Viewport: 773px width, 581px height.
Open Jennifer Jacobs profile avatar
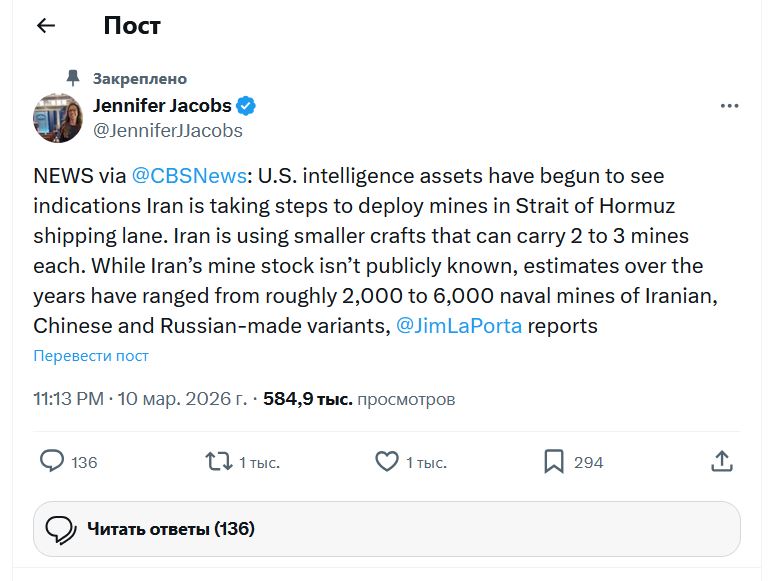coord(58,118)
